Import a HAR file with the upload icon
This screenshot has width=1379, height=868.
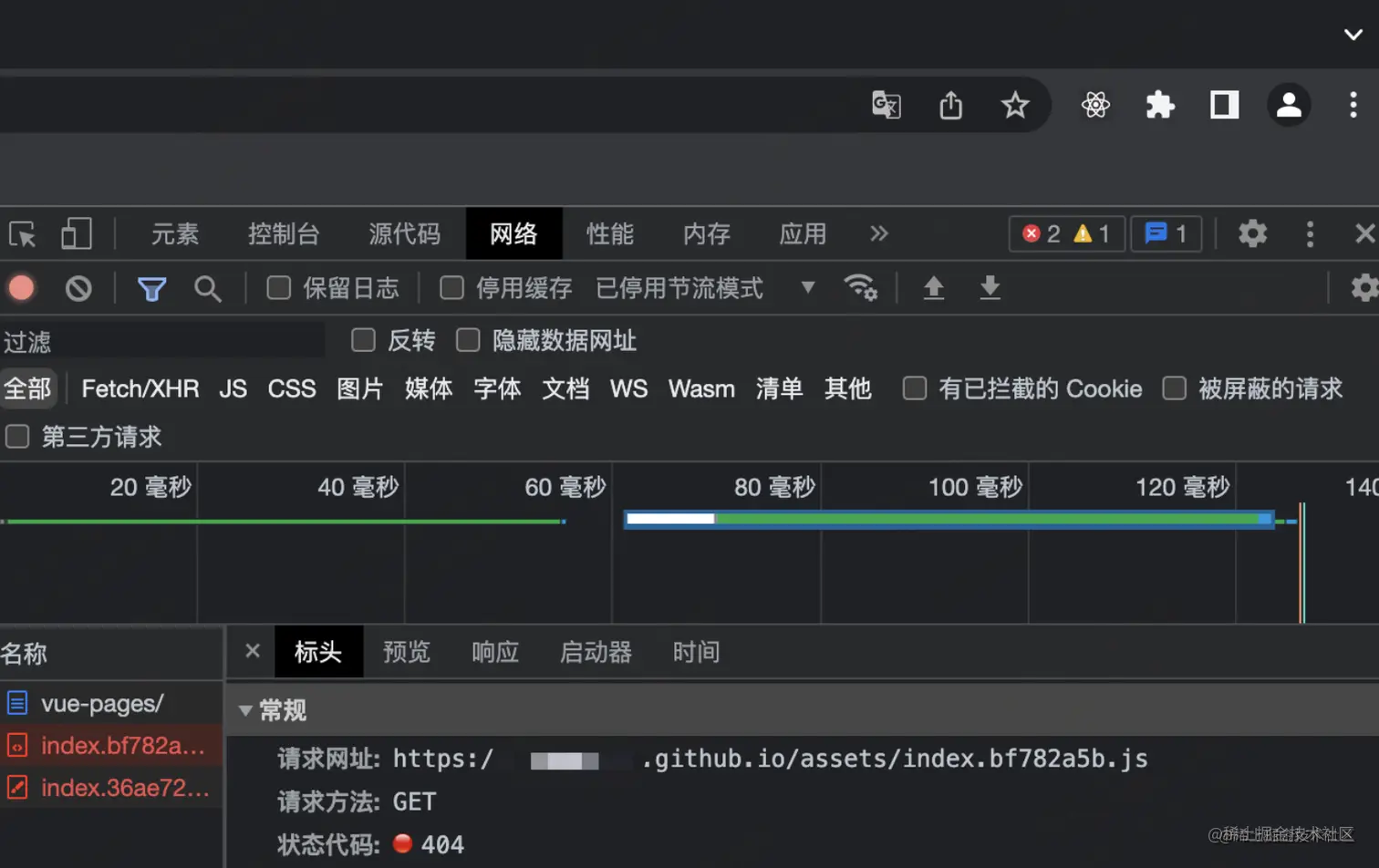pos(933,288)
